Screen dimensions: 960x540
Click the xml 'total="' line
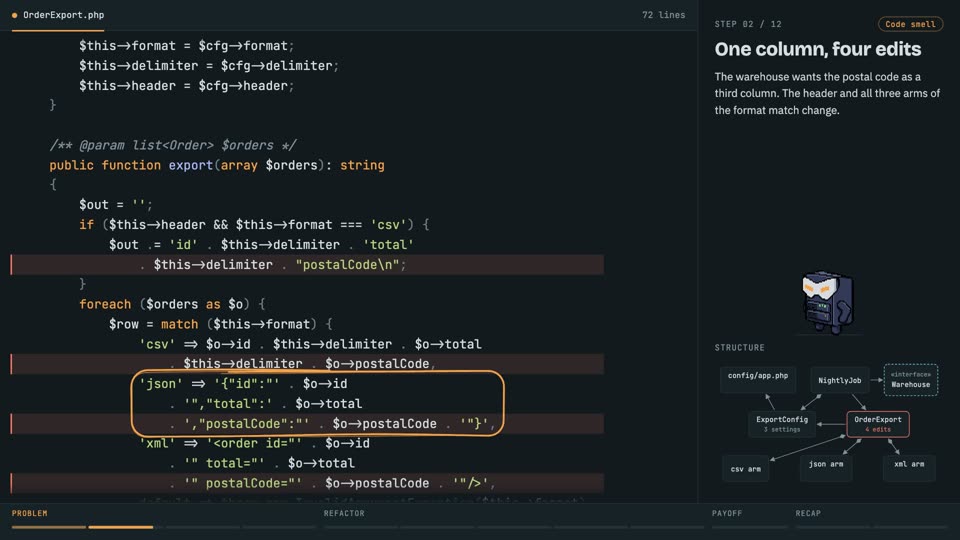click(x=262, y=463)
